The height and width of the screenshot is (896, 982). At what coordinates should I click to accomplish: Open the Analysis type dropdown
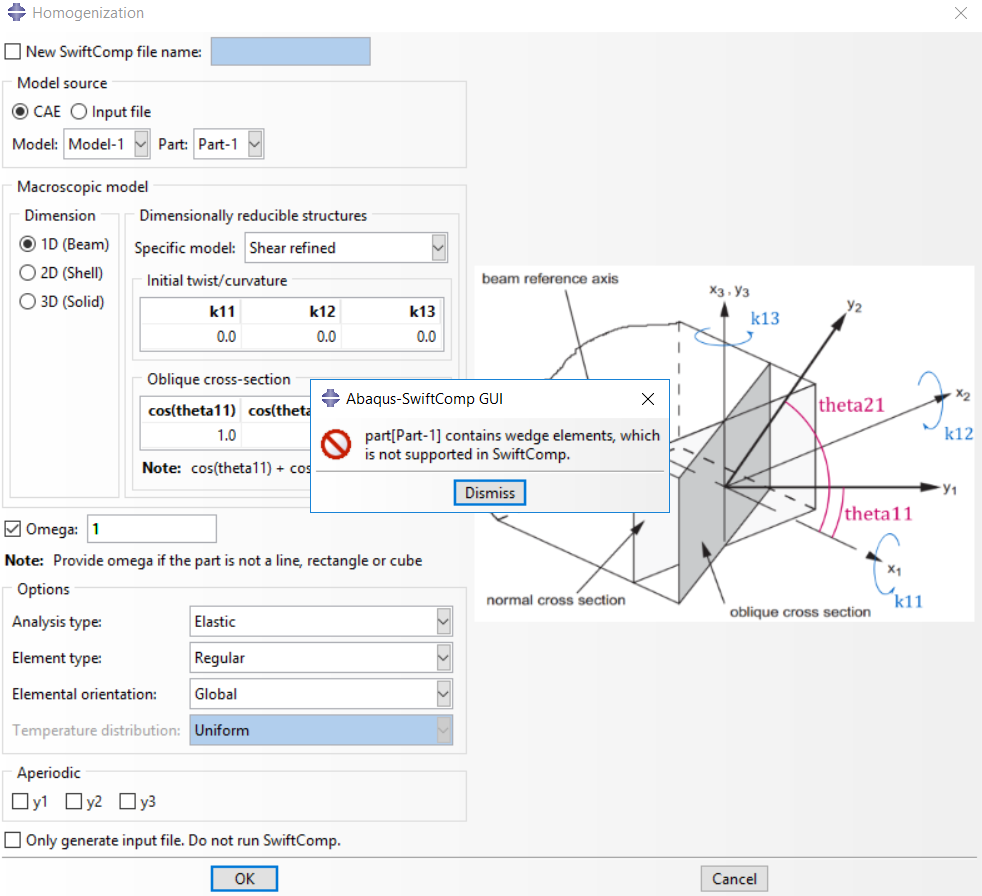(x=443, y=622)
